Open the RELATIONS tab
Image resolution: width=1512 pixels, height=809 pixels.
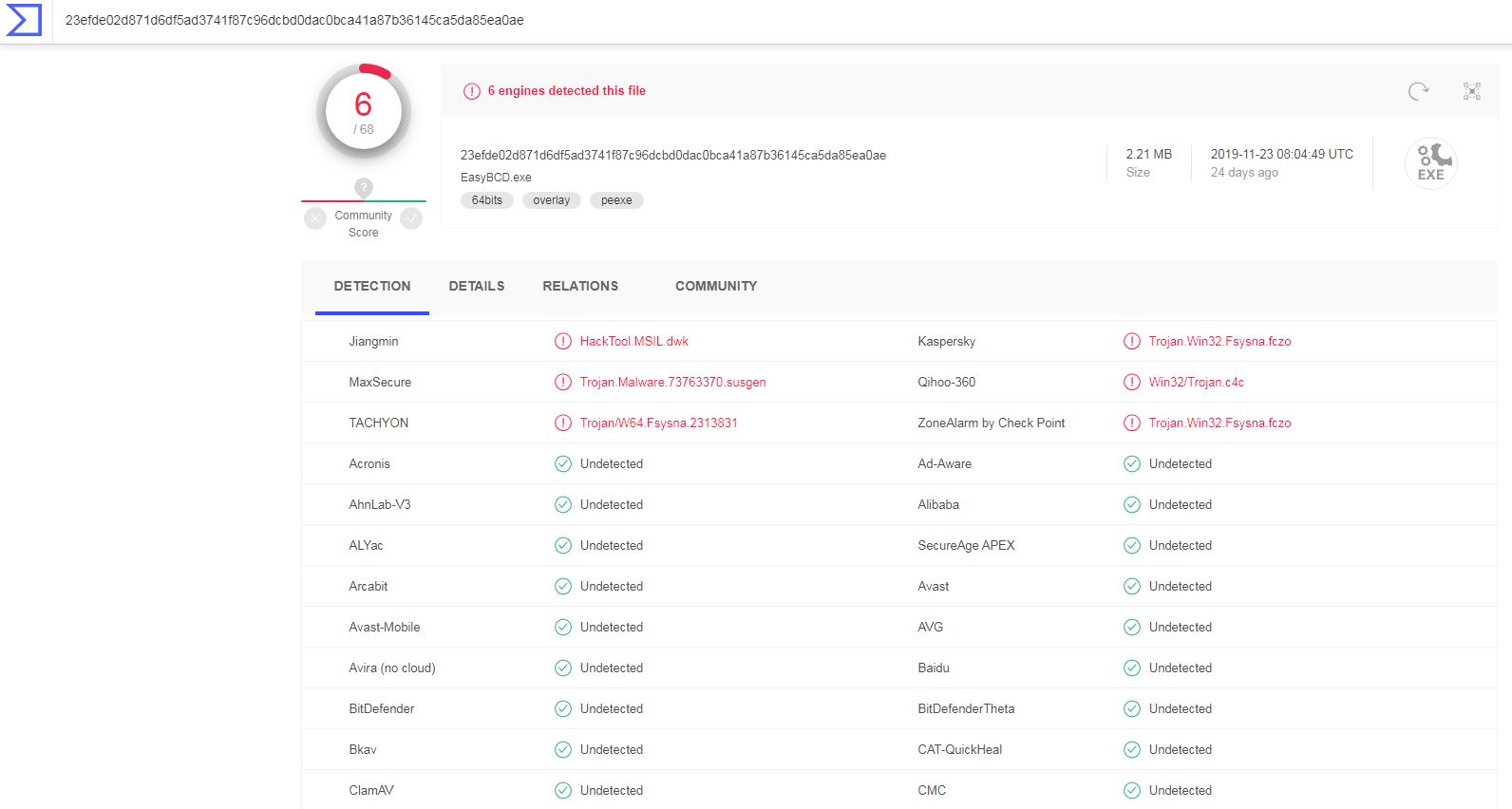click(x=580, y=286)
